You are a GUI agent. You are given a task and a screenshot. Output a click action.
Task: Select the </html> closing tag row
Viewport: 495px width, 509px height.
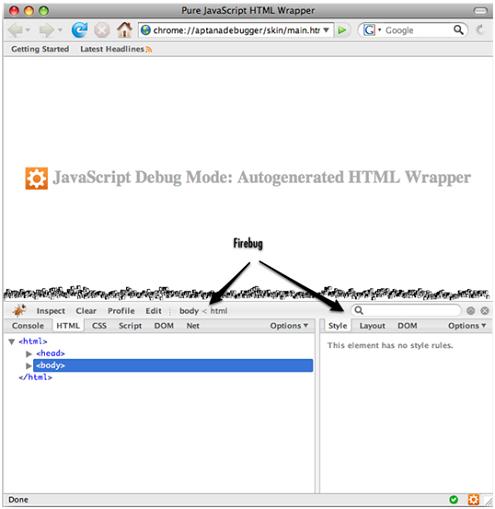(x=36, y=377)
